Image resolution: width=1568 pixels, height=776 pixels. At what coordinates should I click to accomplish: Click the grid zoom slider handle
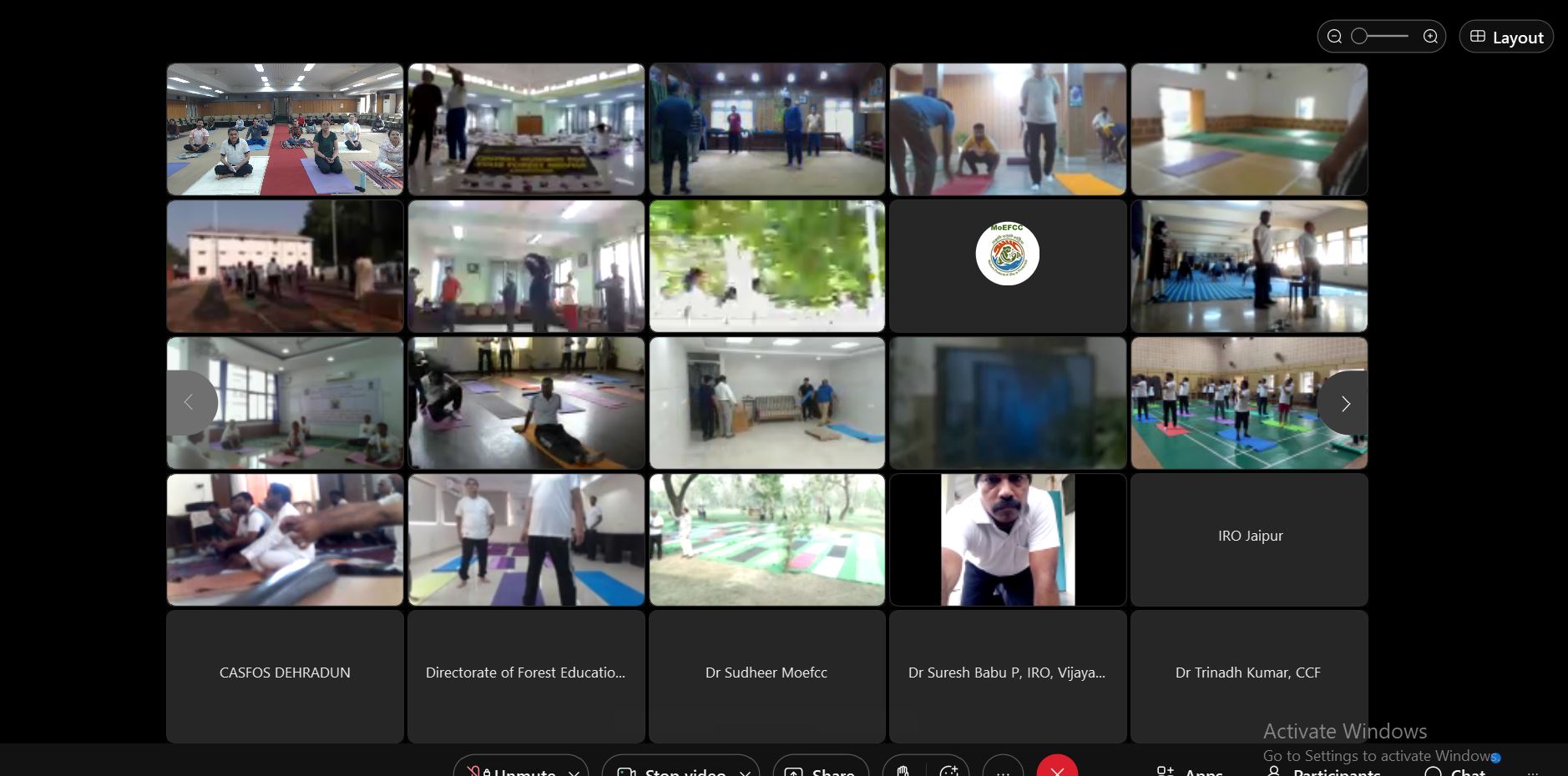click(x=1360, y=37)
